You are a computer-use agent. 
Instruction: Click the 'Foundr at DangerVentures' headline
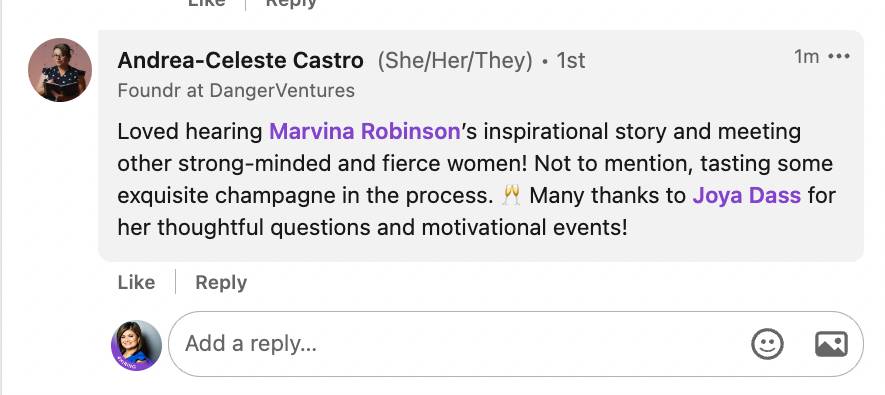pos(236,90)
